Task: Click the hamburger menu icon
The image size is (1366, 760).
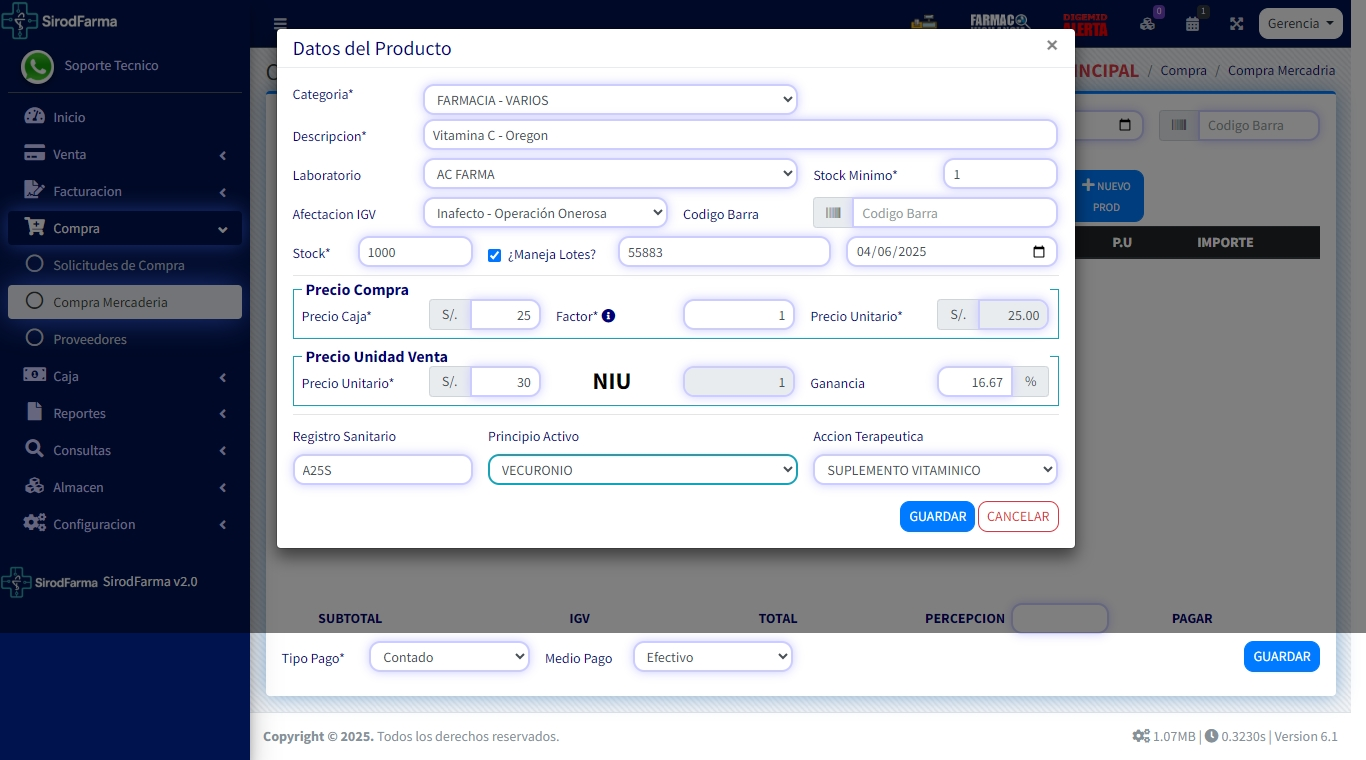Action: (280, 24)
